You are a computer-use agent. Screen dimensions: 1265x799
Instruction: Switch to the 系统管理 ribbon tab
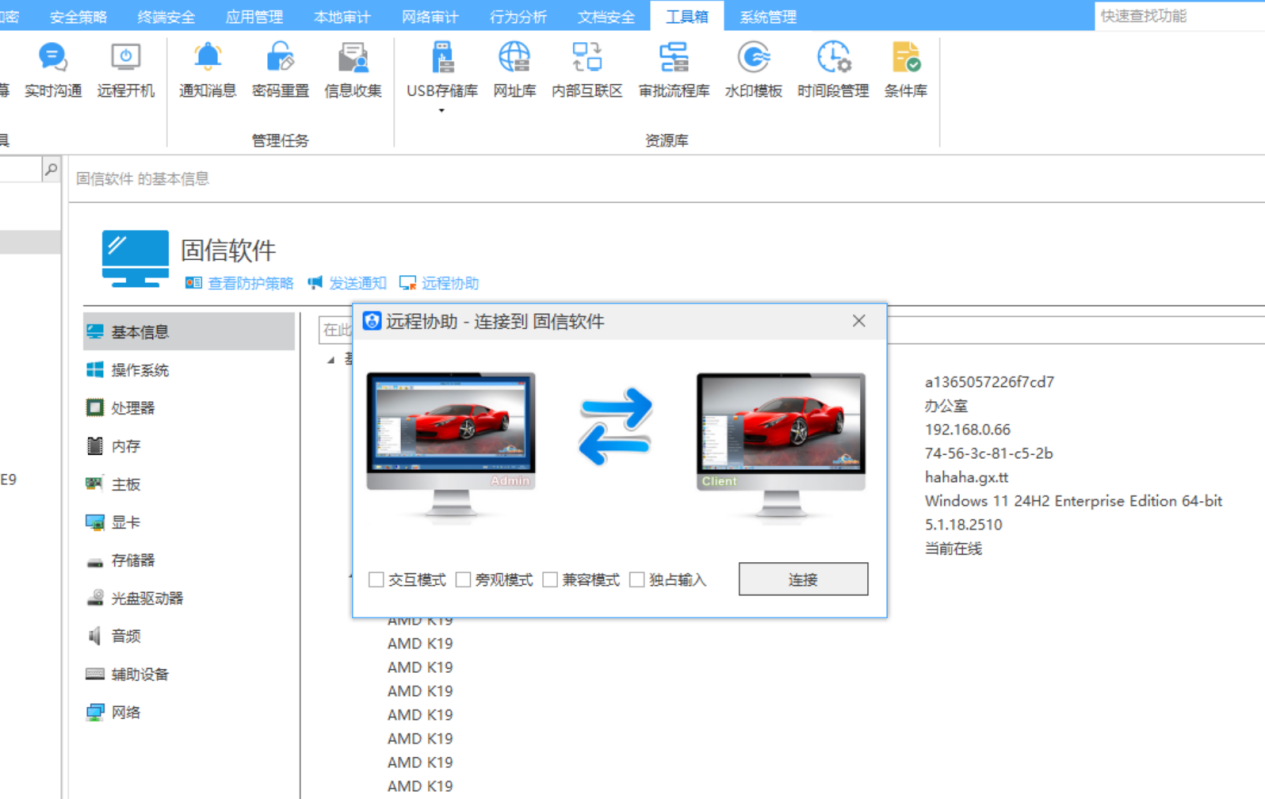(766, 15)
